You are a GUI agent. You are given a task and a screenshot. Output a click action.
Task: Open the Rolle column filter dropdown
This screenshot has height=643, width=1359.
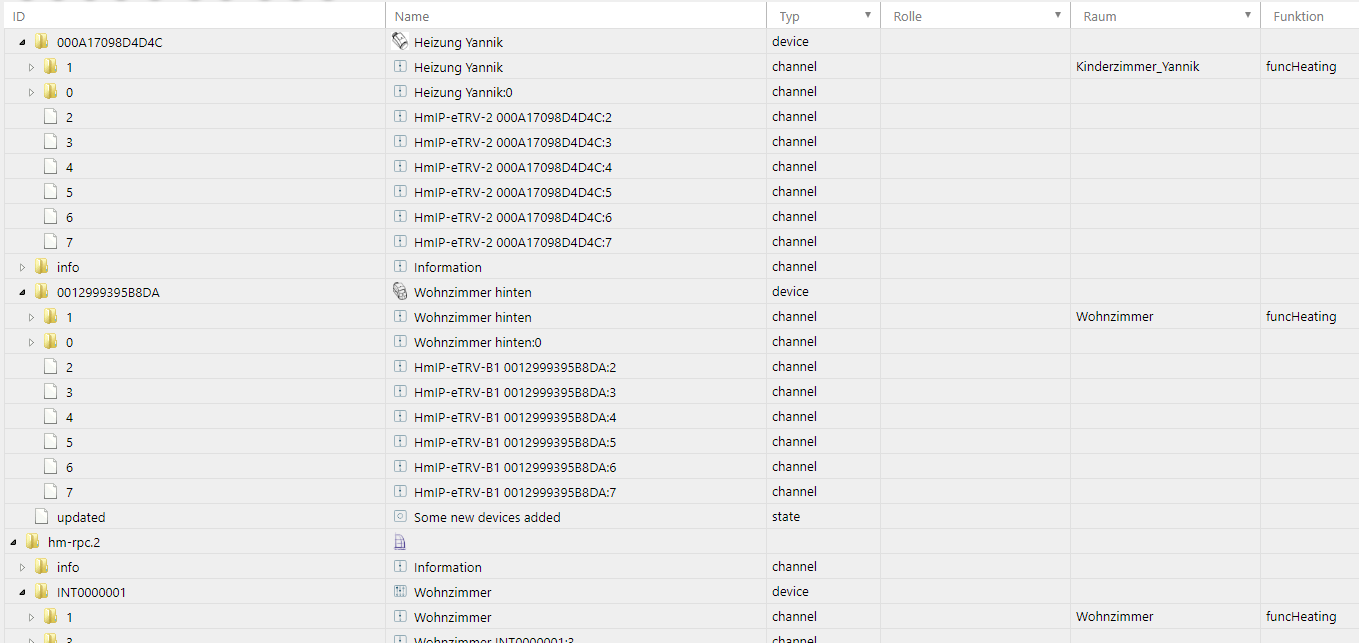pyautogui.click(x=1058, y=16)
